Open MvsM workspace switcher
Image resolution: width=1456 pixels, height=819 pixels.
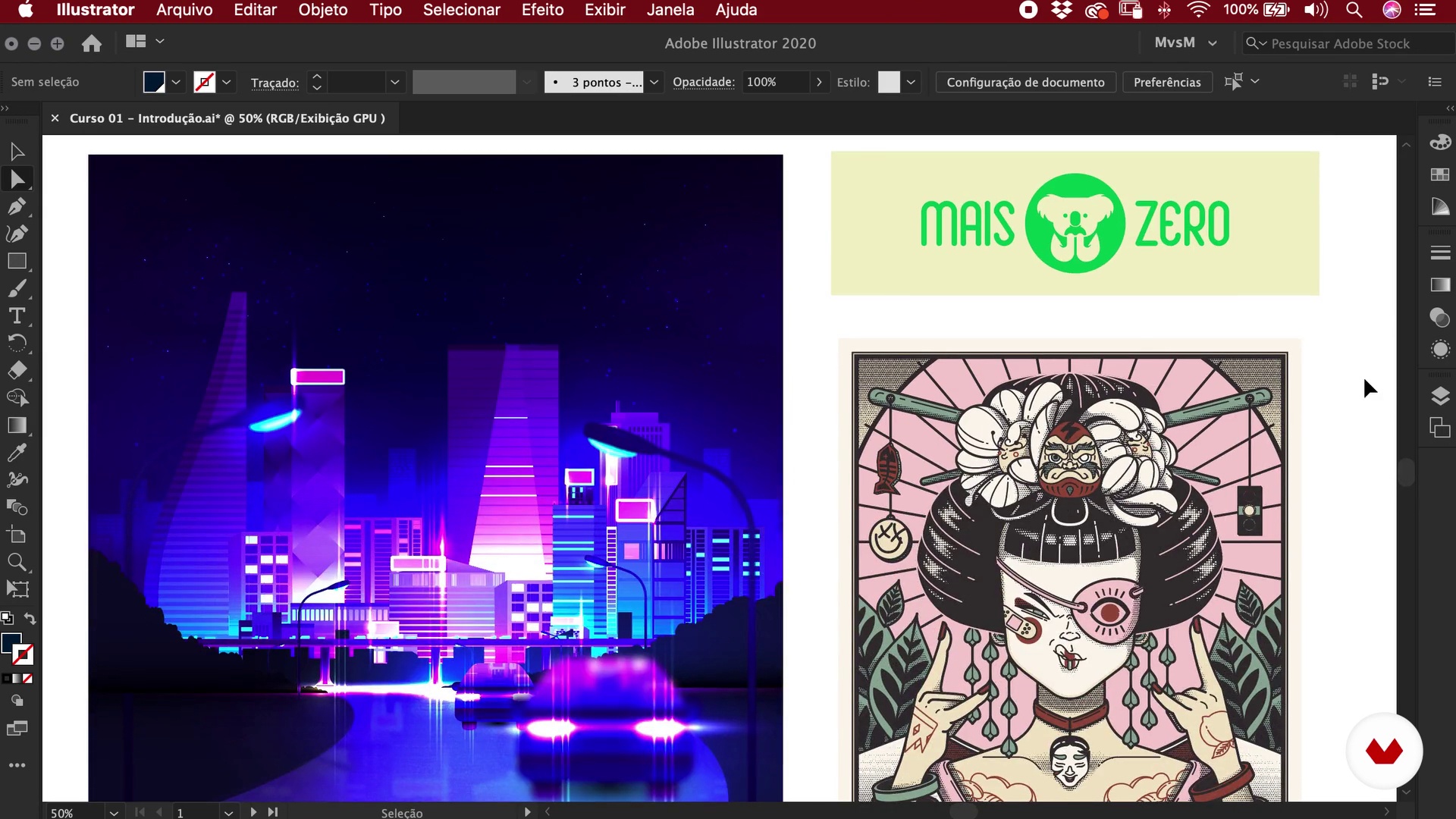click(x=1185, y=43)
